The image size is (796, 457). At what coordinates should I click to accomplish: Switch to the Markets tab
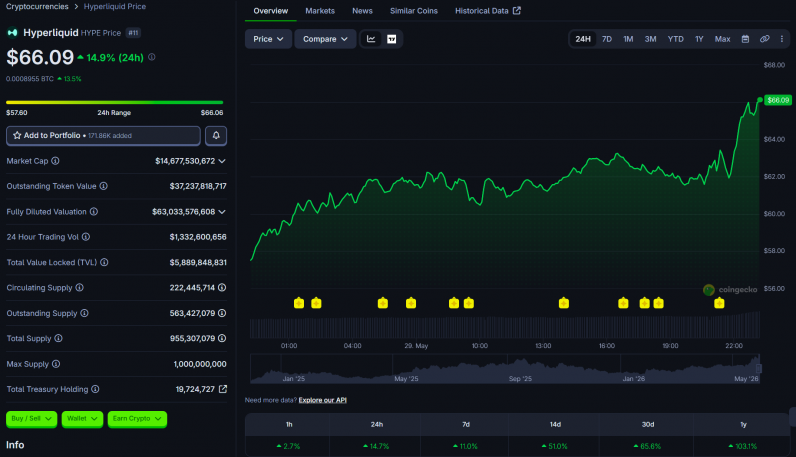pyautogui.click(x=320, y=11)
